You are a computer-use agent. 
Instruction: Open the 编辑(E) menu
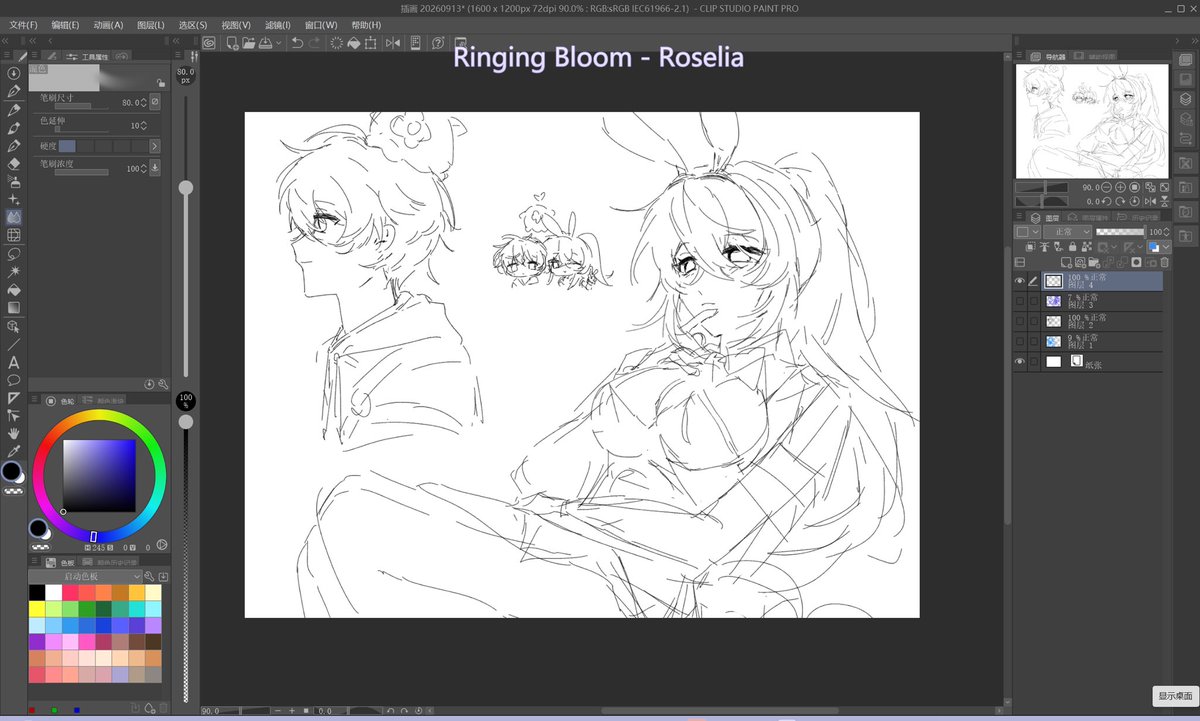click(66, 24)
